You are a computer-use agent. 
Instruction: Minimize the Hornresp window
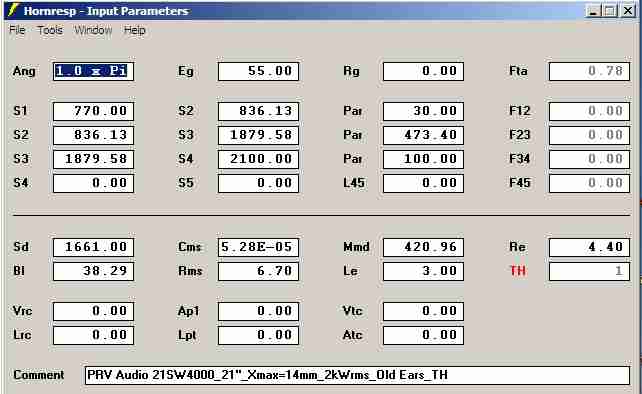coord(592,11)
